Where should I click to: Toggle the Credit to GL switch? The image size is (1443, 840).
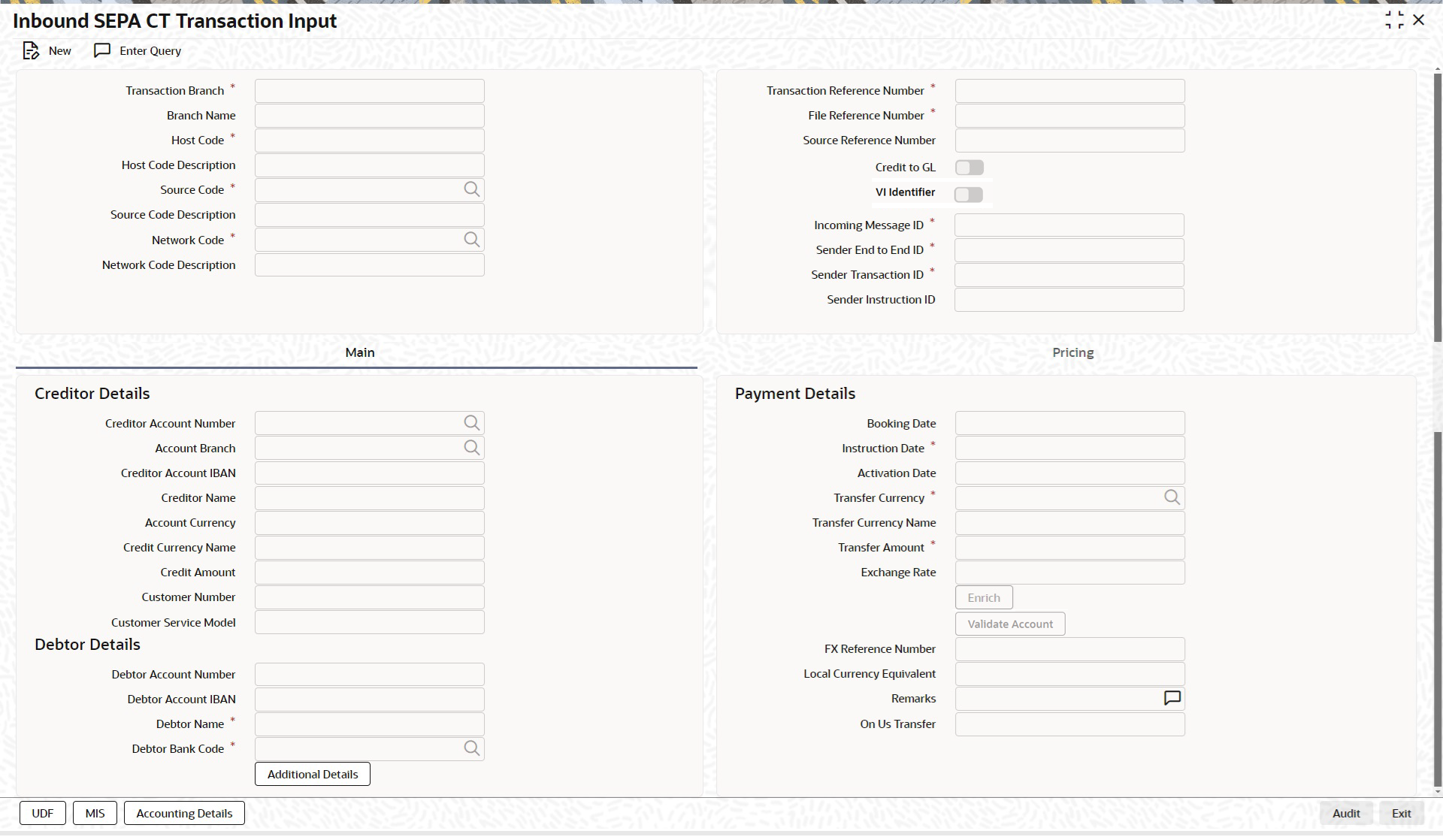pyautogui.click(x=969, y=168)
